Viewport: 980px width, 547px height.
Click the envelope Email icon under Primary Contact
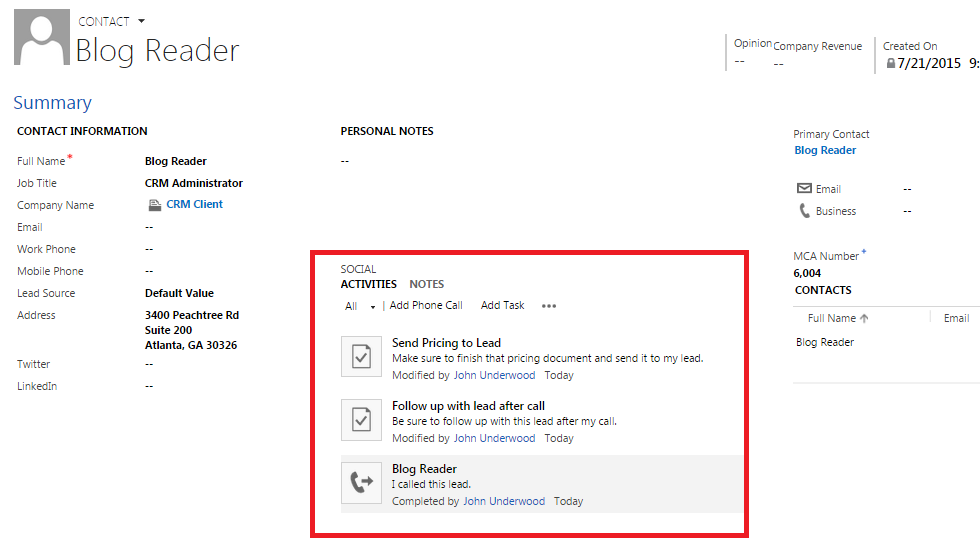click(804, 189)
